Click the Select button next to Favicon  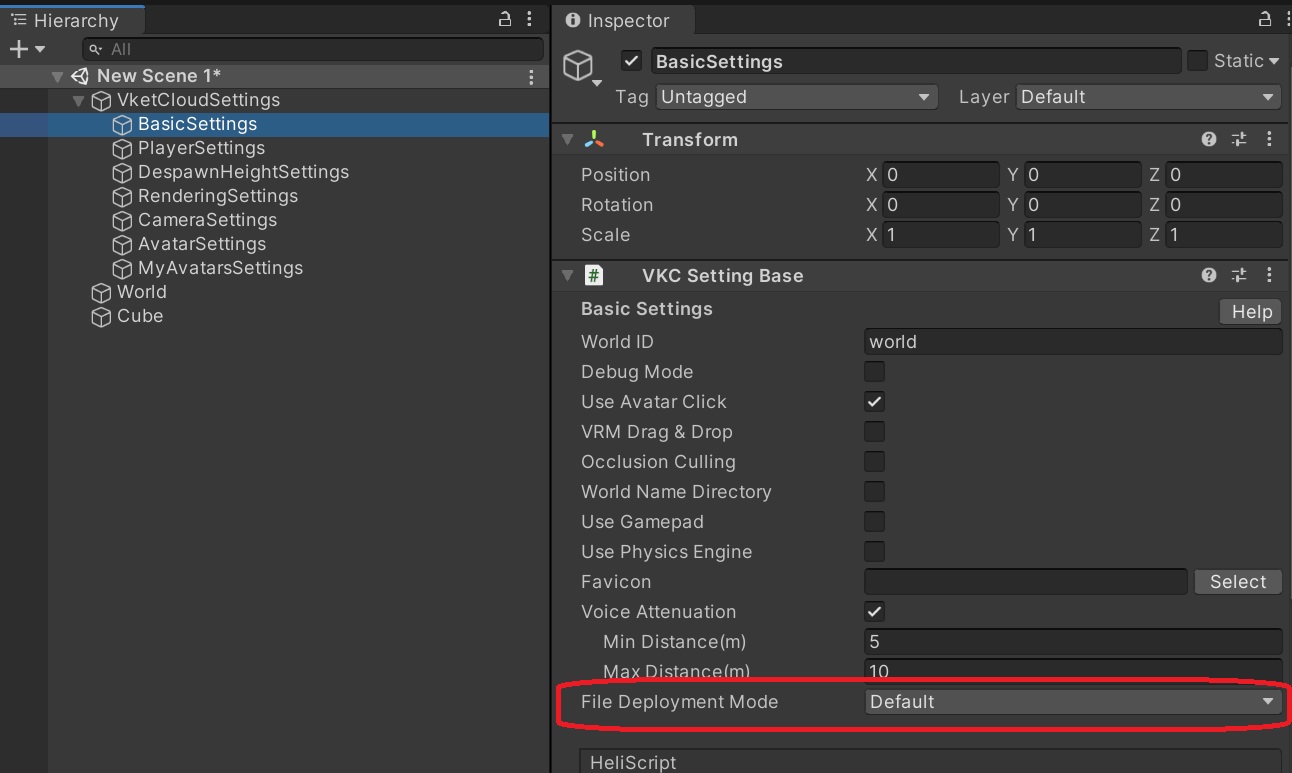tap(1237, 581)
